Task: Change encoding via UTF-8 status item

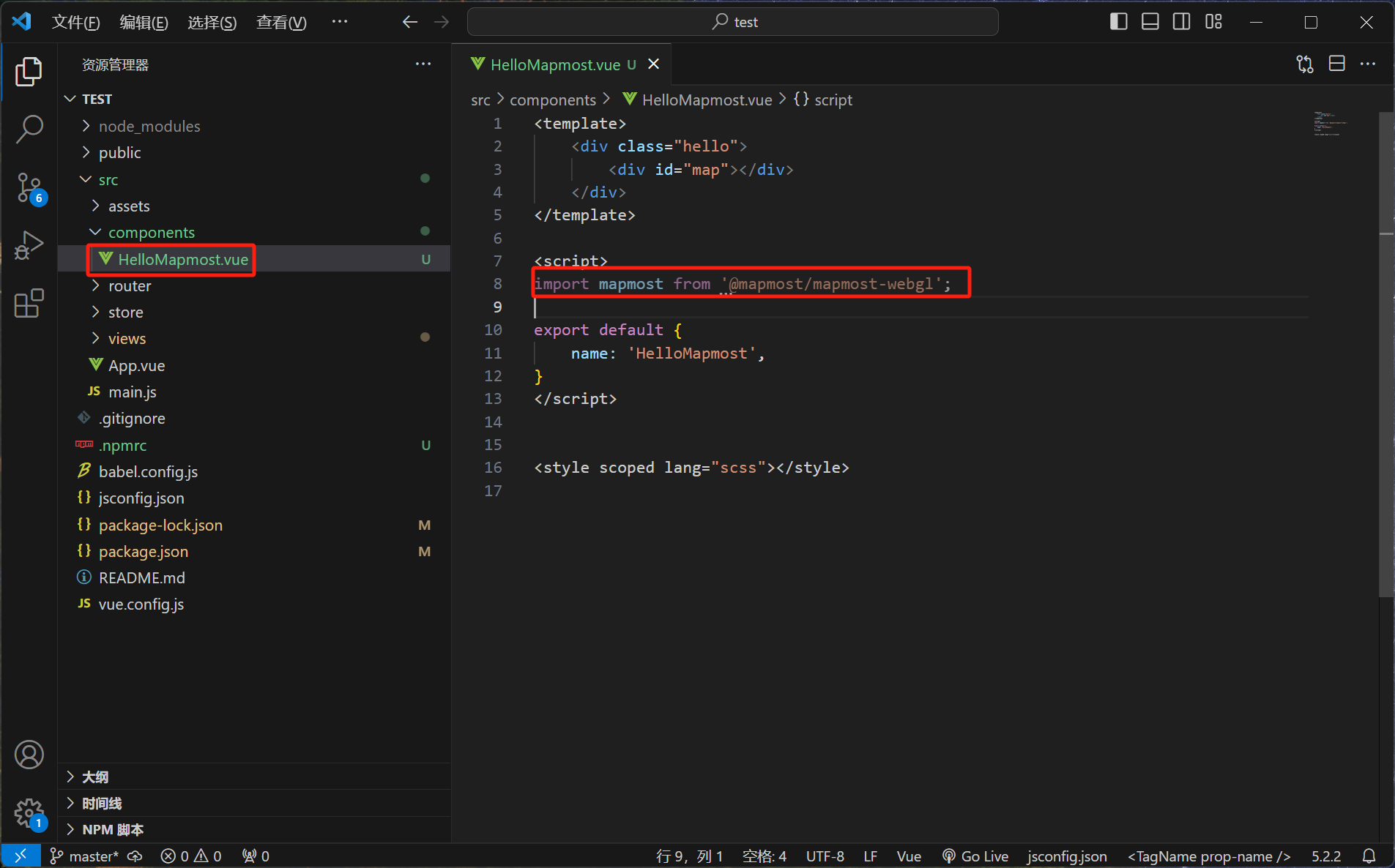Action: (x=825, y=856)
